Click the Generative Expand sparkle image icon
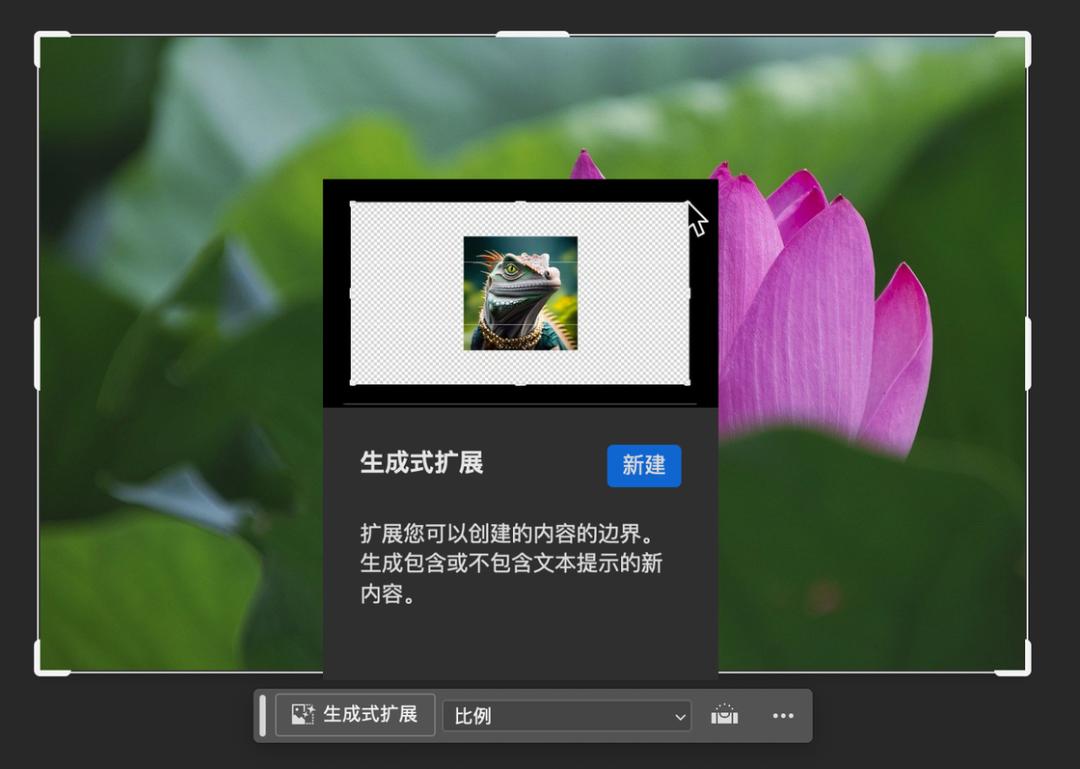Screen dimensions: 1080x769 point(303,715)
